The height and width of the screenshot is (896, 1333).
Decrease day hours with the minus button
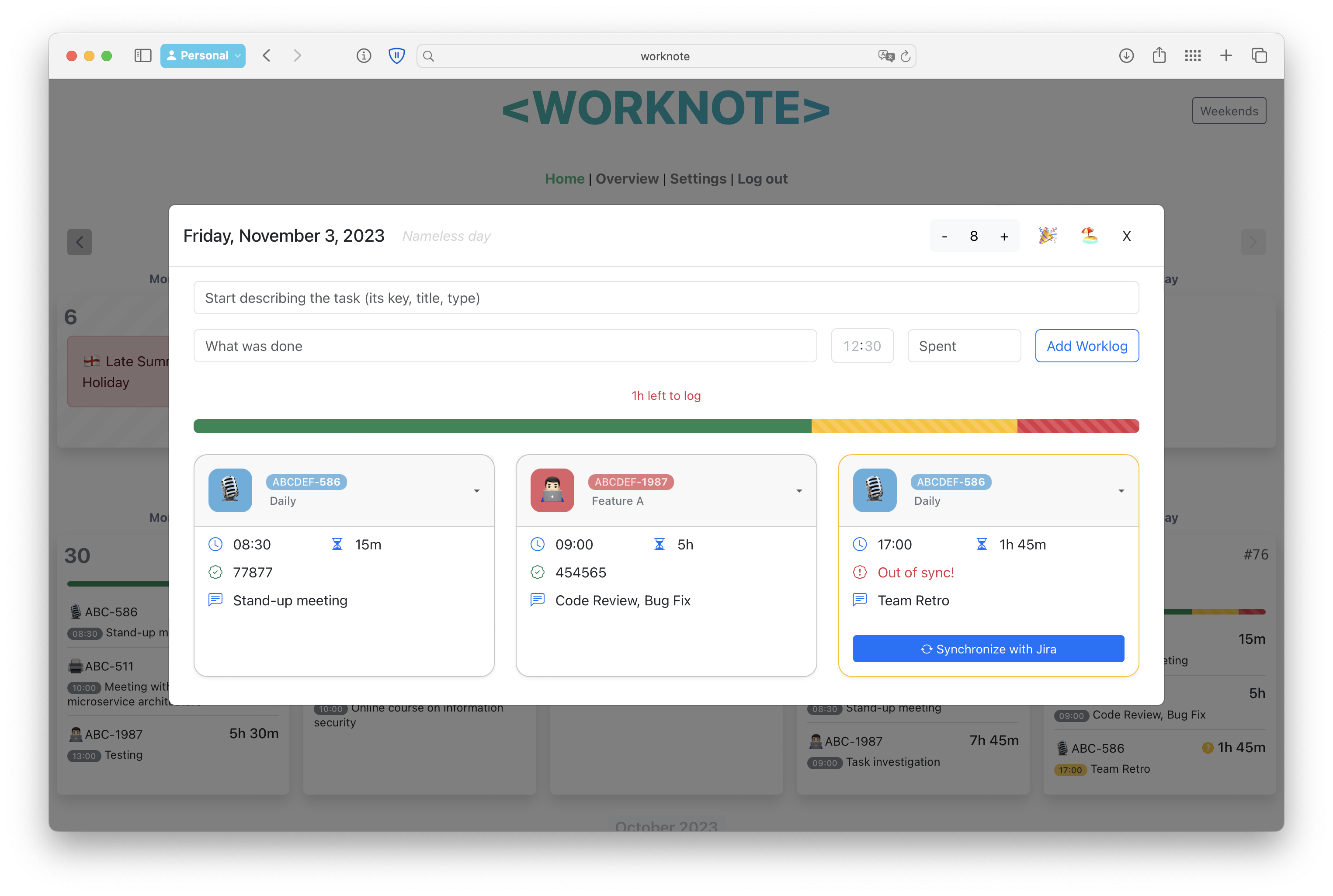click(x=944, y=236)
